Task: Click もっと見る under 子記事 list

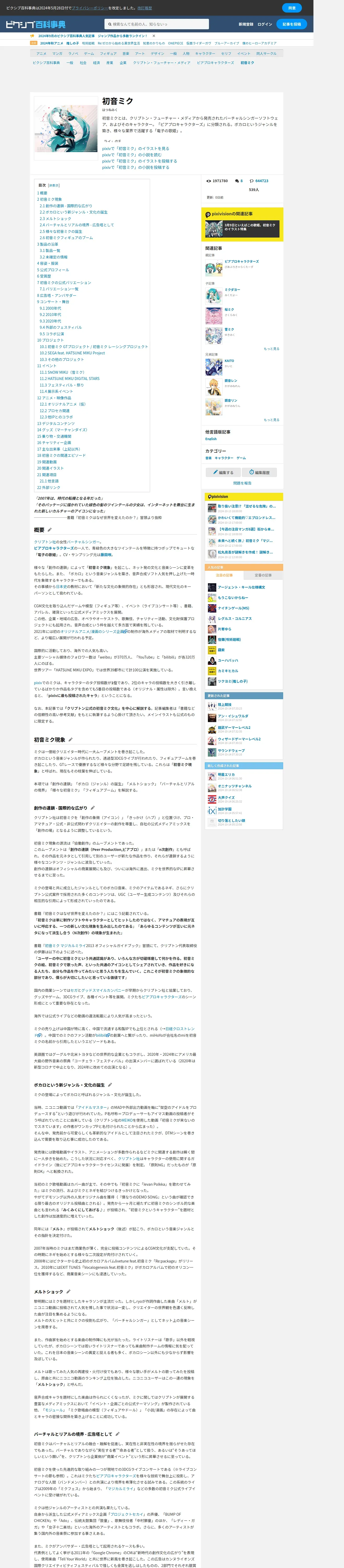Action: click(272, 349)
